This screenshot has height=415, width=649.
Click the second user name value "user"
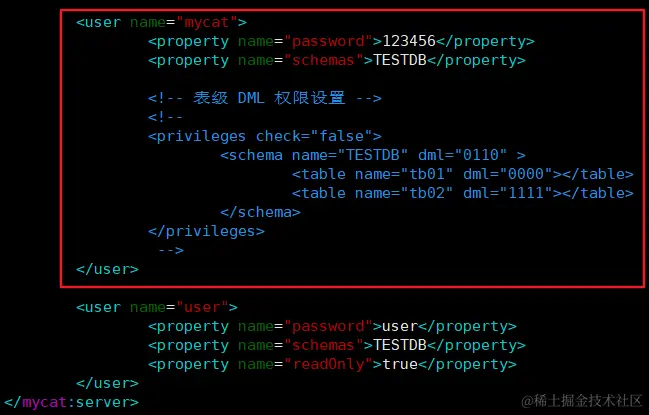tap(202, 307)
